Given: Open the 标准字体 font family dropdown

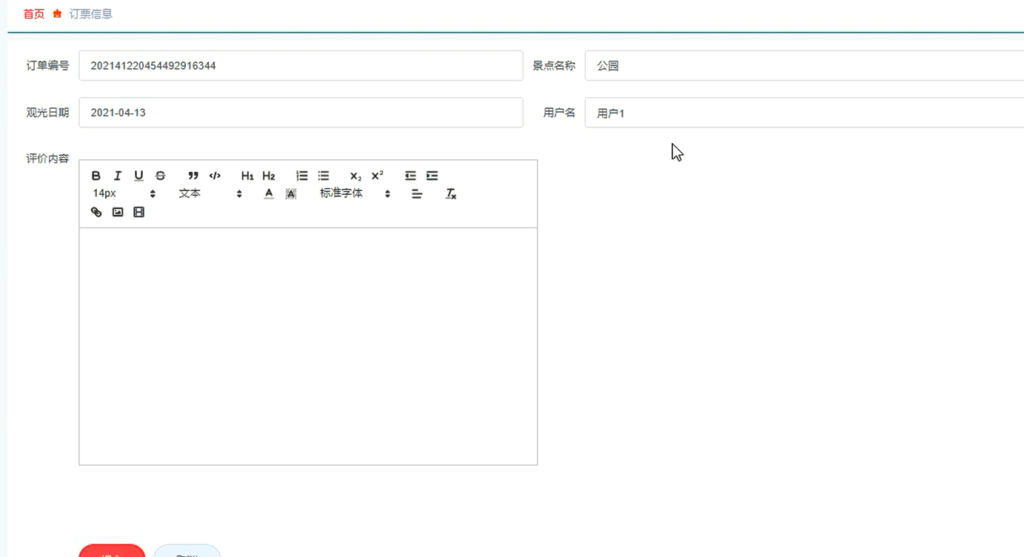Looking at the screenshot, I should 355,194.
